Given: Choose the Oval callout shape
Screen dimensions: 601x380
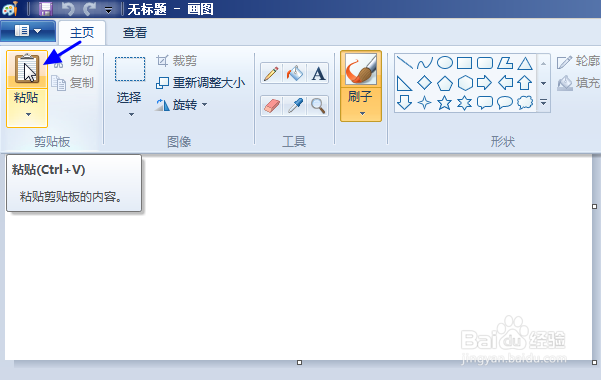Looking at the screenshot, I should (505, 103).
